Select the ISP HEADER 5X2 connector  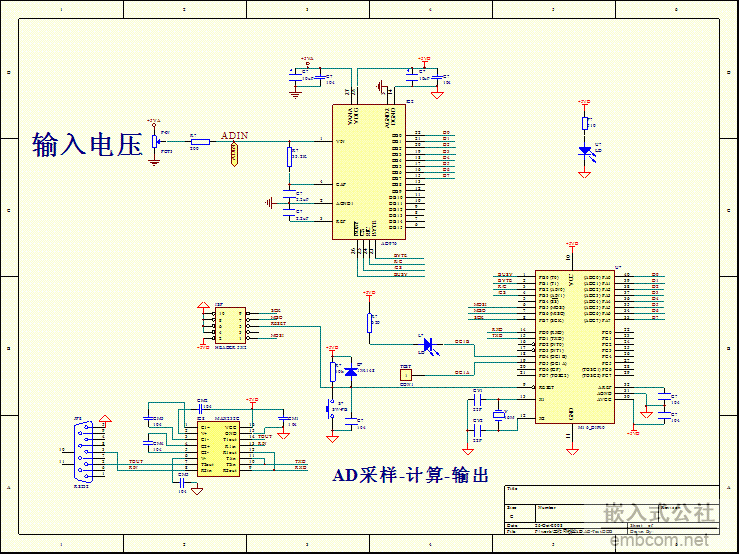[x=229, y=326]
